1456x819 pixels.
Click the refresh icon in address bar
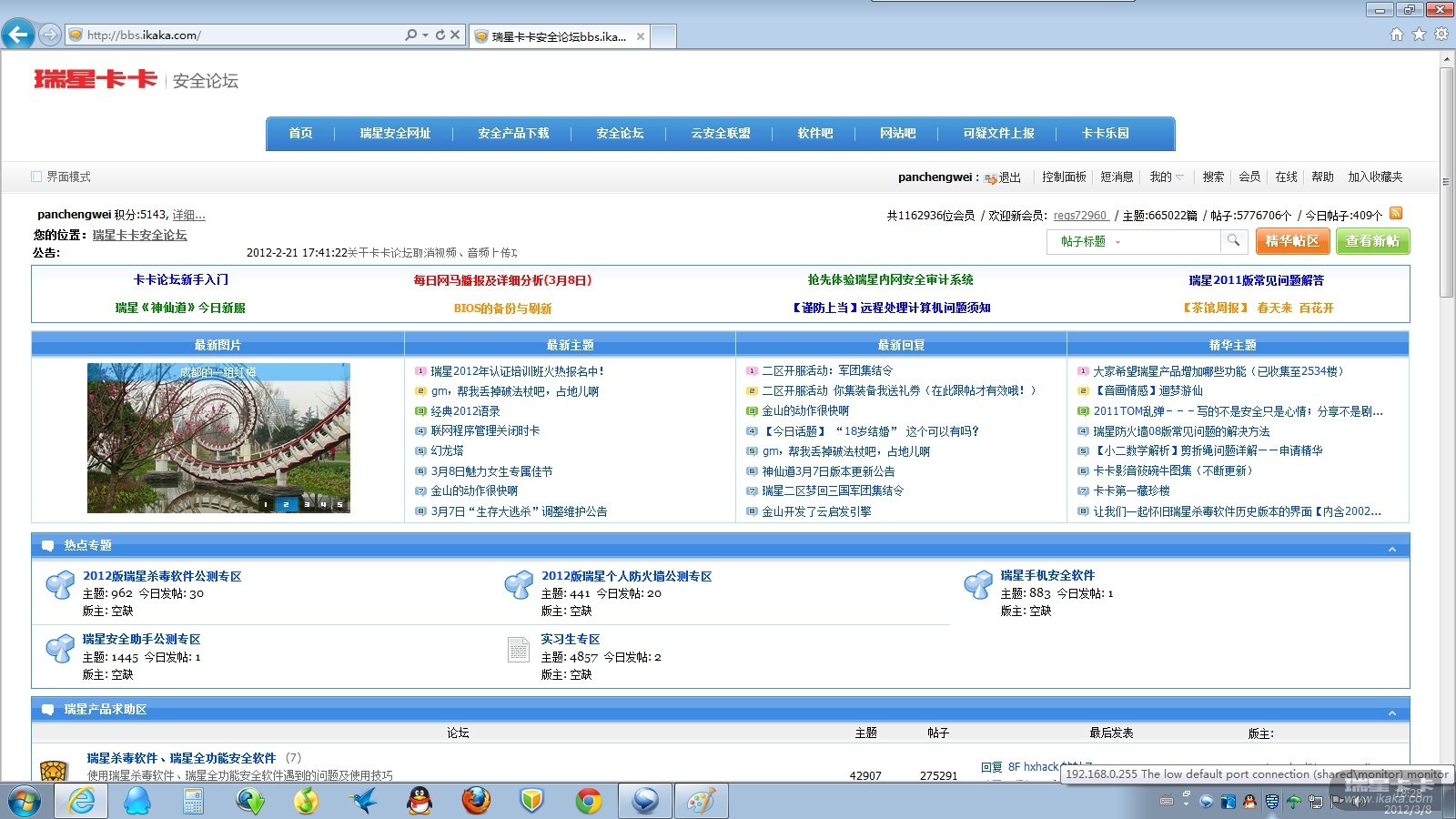440,35
